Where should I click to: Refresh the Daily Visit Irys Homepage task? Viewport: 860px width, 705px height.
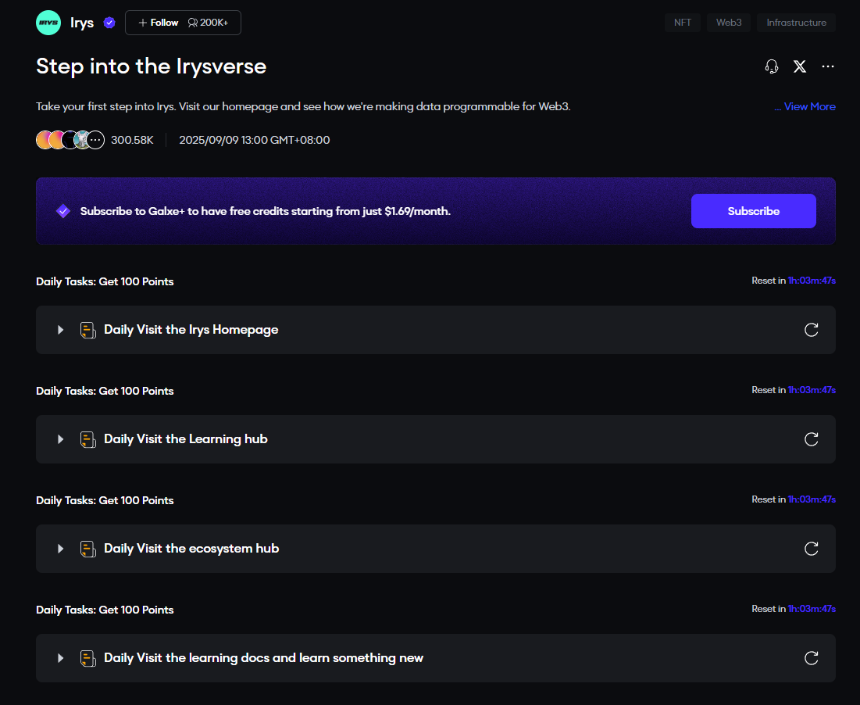(811, 330)
